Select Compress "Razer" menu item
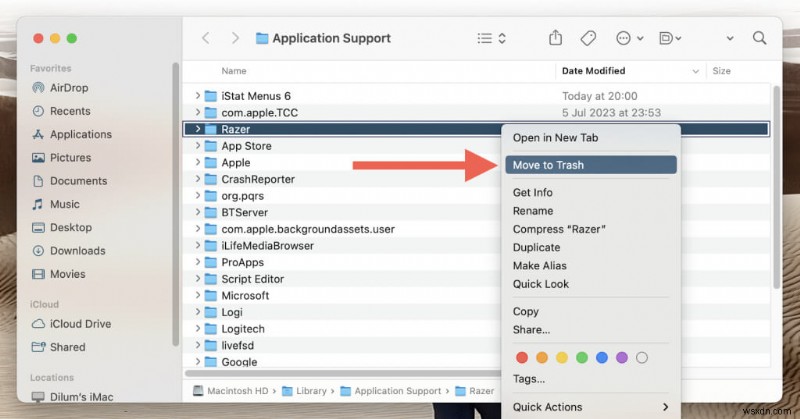 (x=591, y=229)
